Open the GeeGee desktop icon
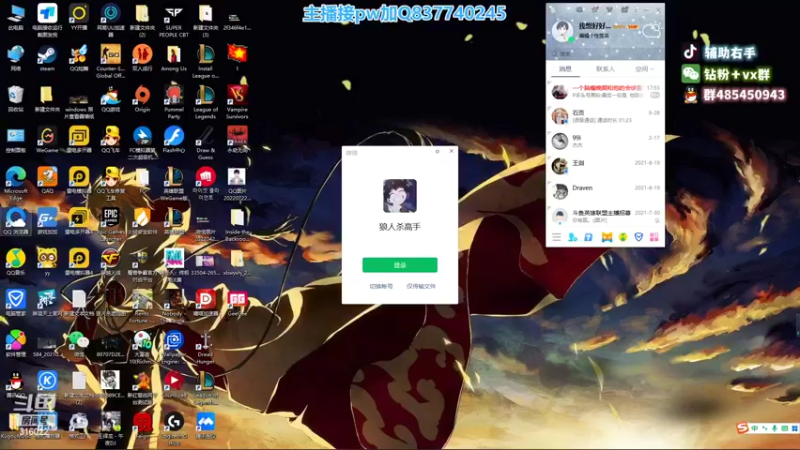800x450 pixels. [237, 304]
